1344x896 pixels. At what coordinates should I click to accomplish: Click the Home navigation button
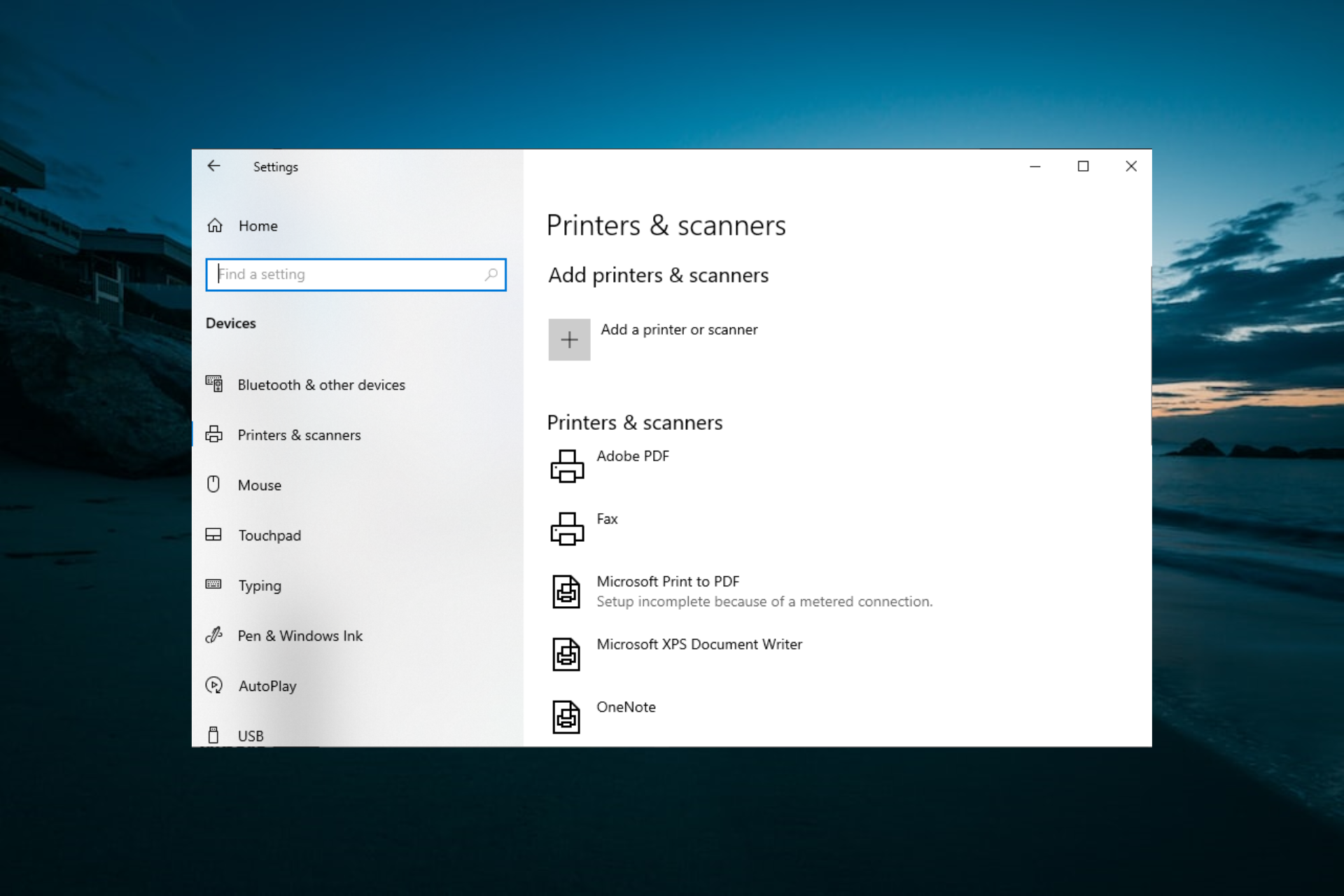[x=256, y=225]
